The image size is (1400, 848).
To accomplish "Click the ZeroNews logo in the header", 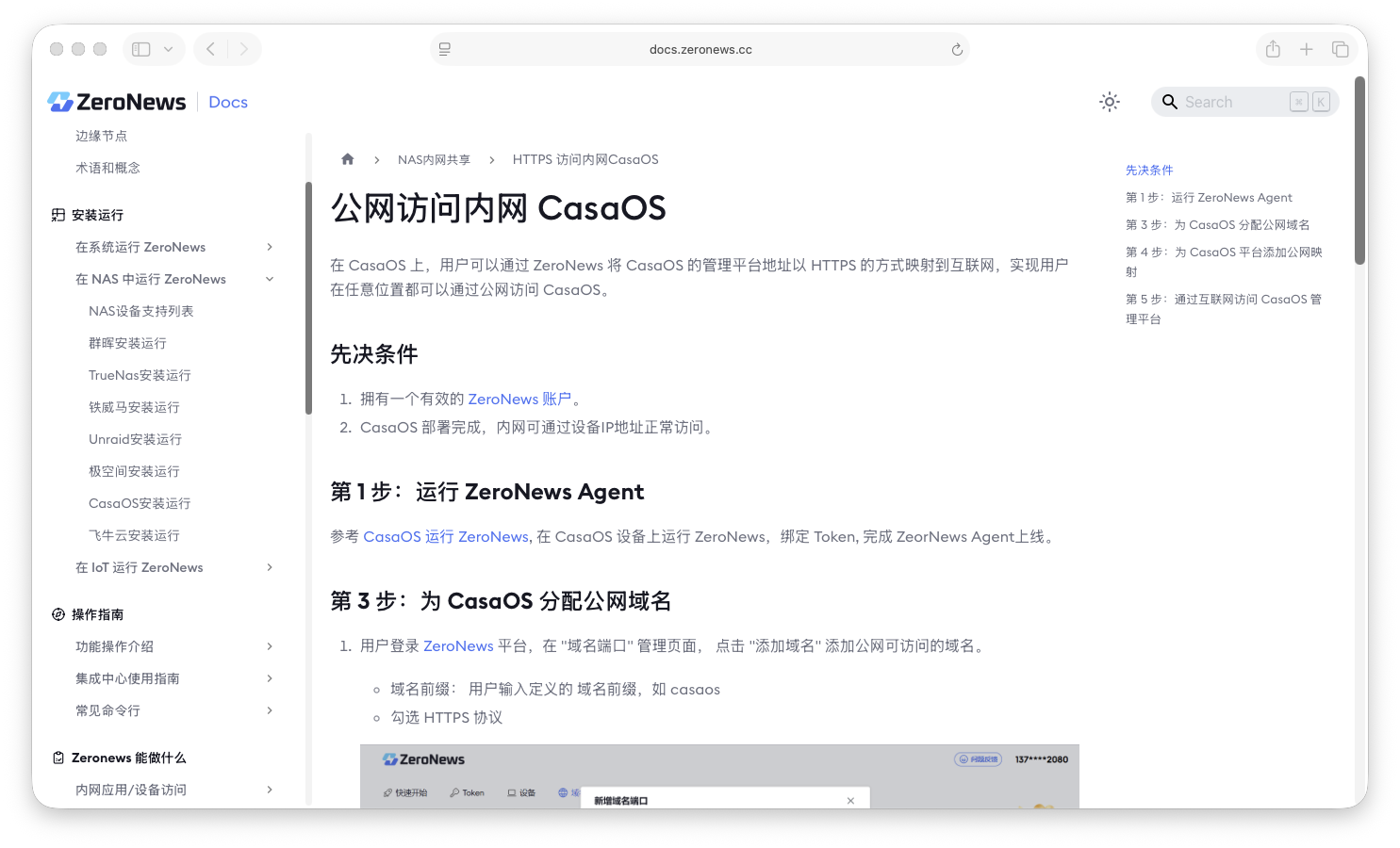I will click(59, 102).
